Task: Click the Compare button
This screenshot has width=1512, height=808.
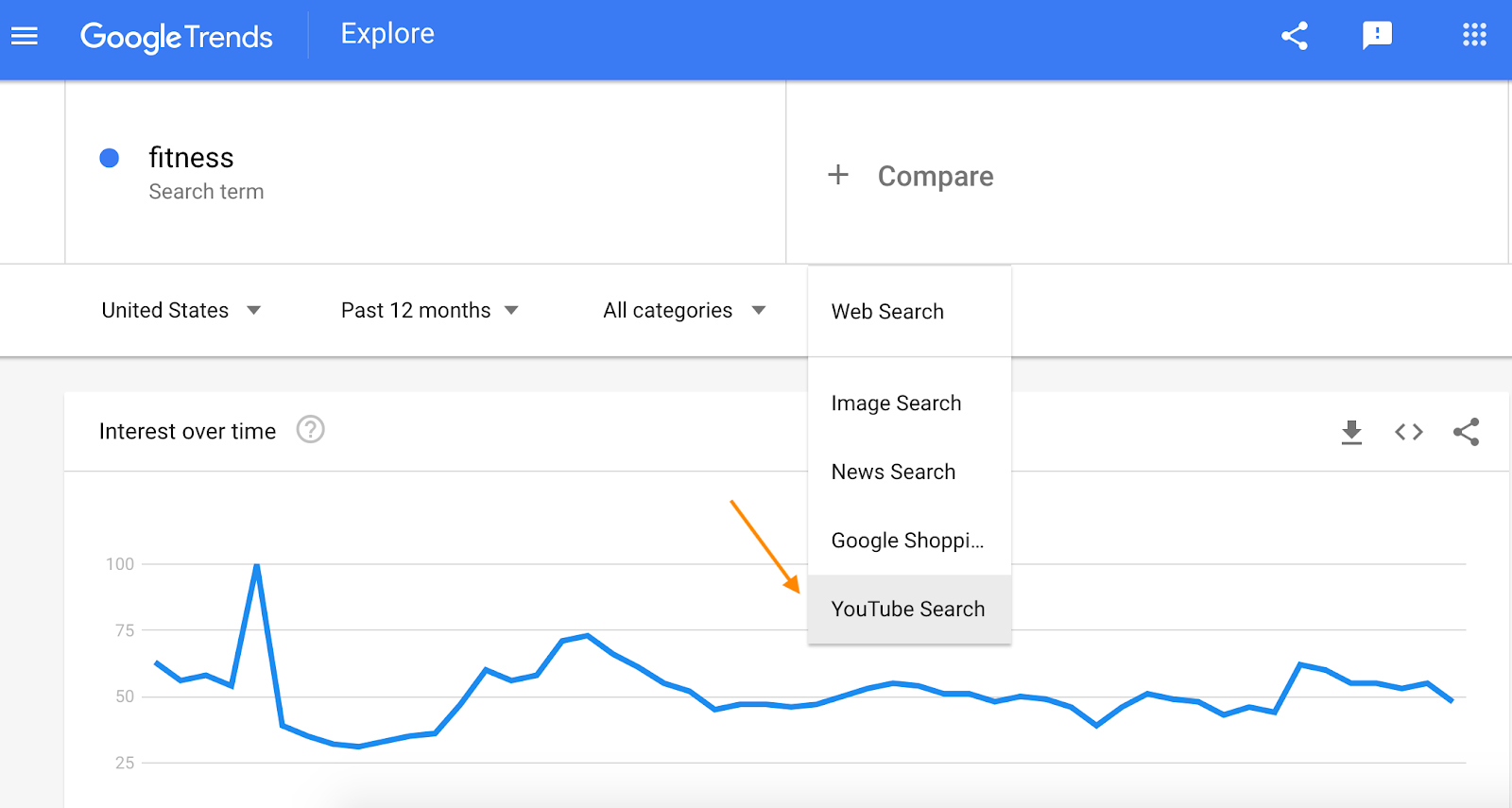Action: pos(935,177)
